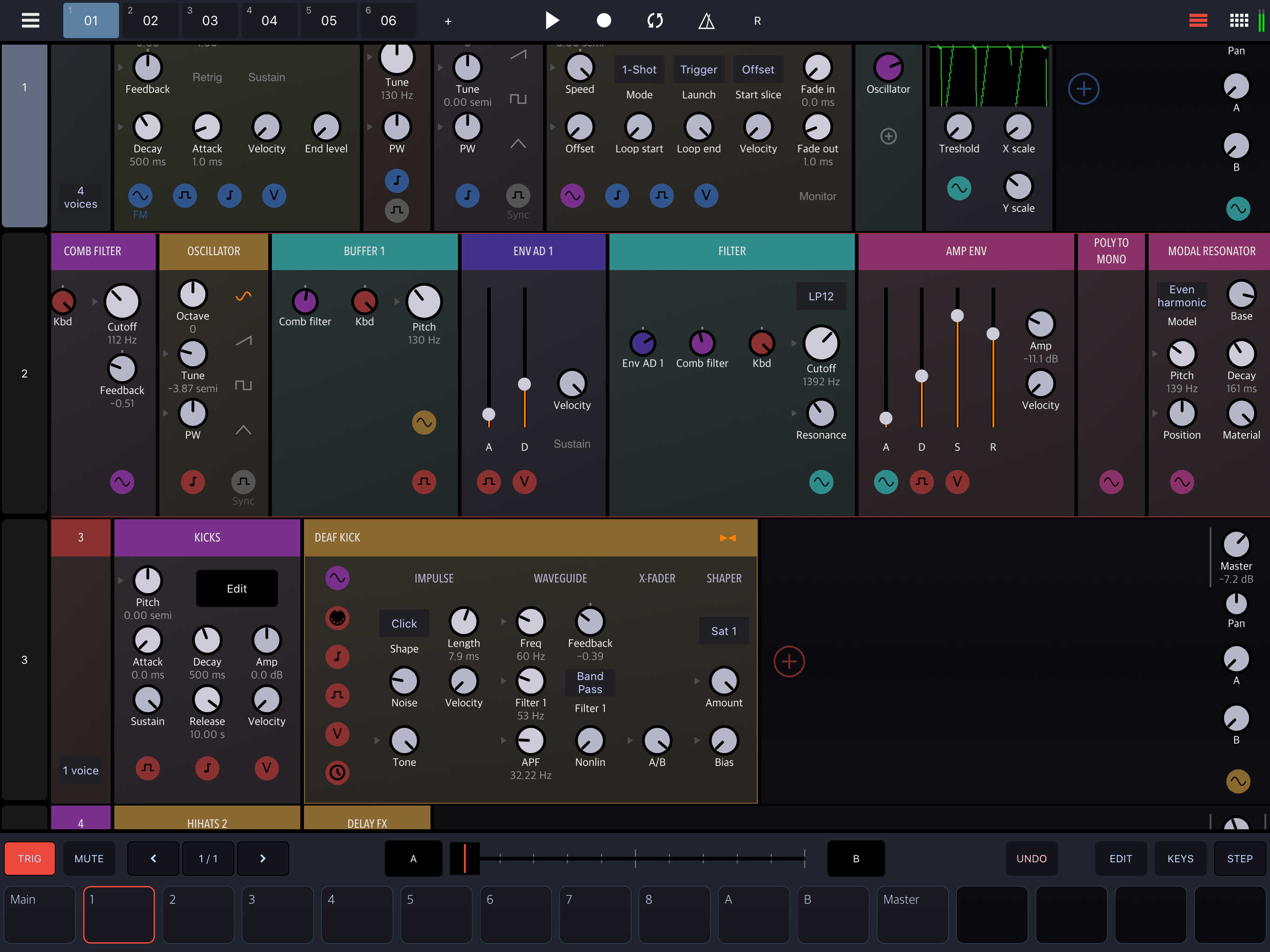Click the red list view icon

tap(1197, 20)
